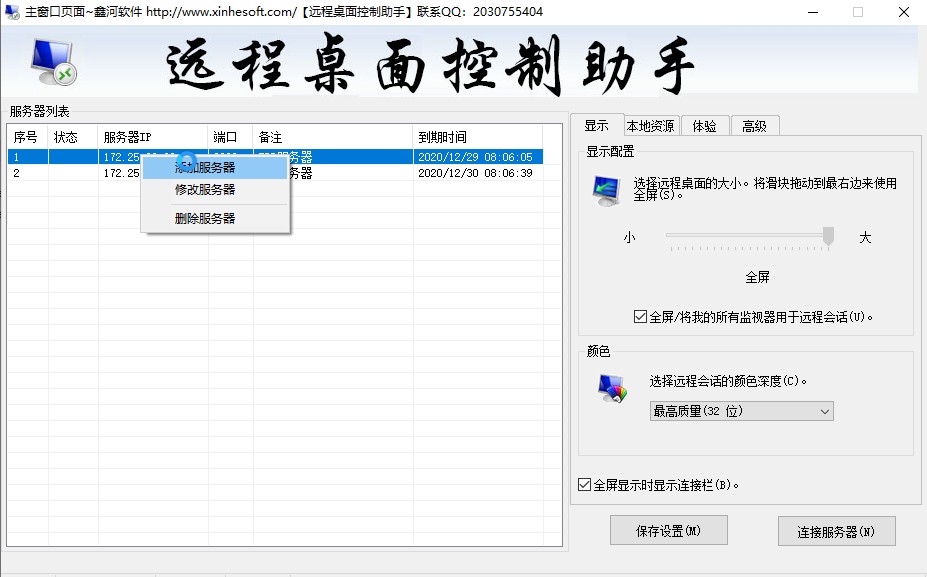The width and height of the screenshot is (927, 577).
Task: Open the 最高质量(32位) color depth dropdown
Action: coord(740,411)
